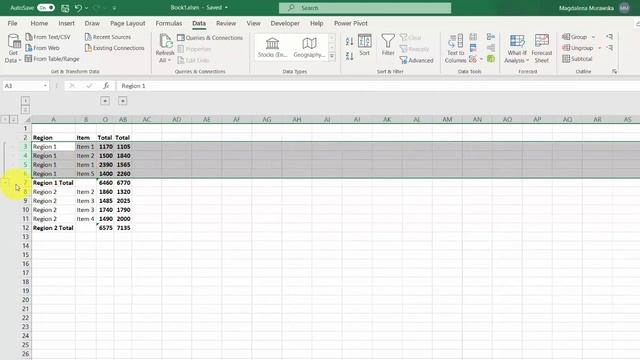The image size is (640, 360).
Task: Open the File tab
Action: coord(13,23)
